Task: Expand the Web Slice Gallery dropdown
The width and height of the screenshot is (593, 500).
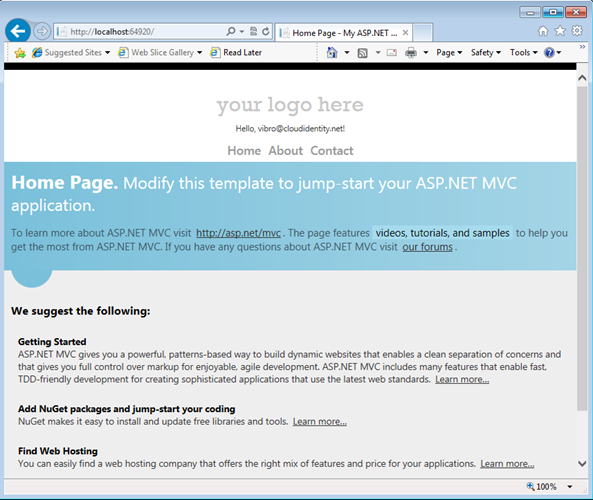Action: tap(199, 53)
